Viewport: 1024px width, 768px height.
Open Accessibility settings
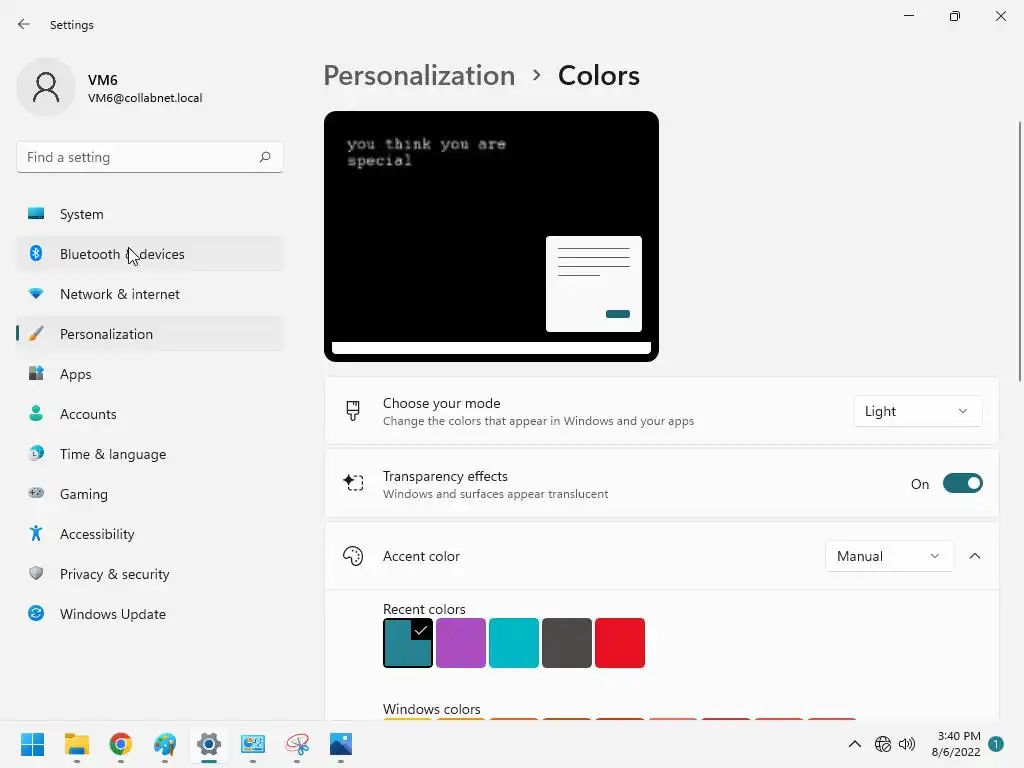(x=150, y=534)
